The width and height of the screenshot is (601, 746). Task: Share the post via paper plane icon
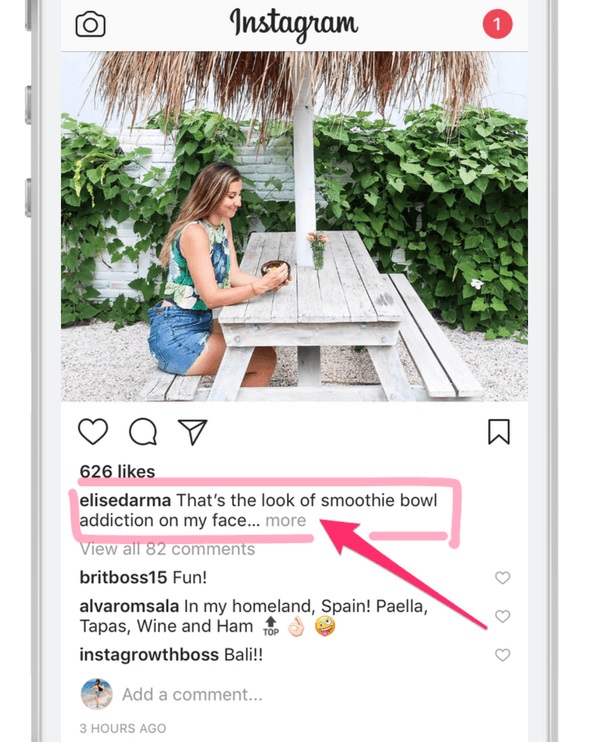click(193, 432)
